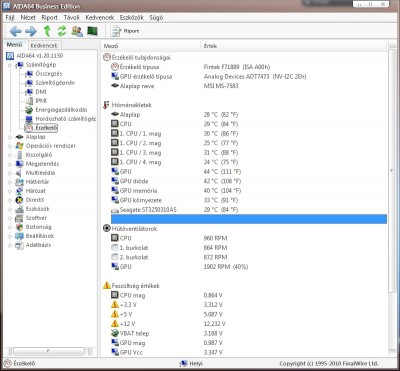Click the Hőmérsékletek thermometer icon
The image size is (400, 371).
pos(106,105)
